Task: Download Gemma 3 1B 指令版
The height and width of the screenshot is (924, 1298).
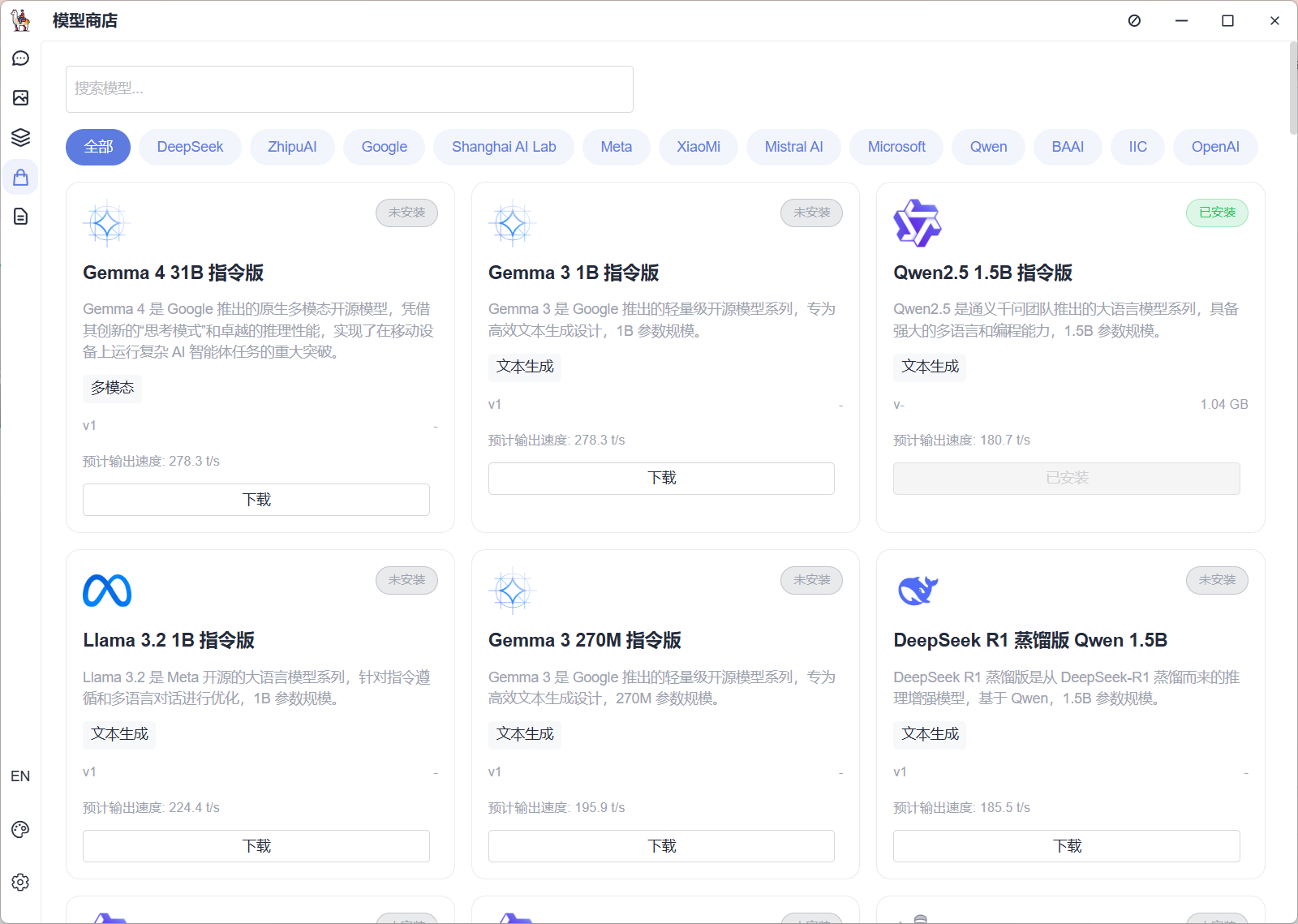Action: (x=661, y=479)
